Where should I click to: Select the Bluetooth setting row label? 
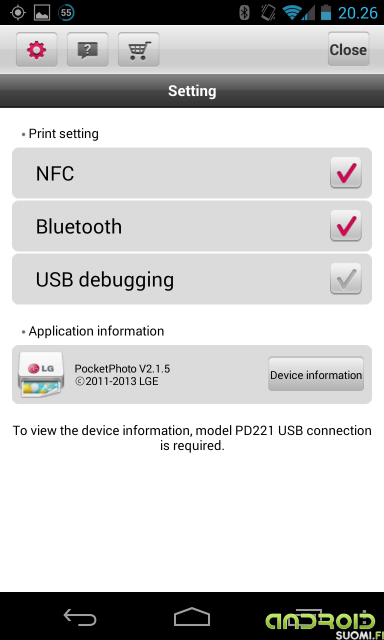[x=79, y=227]
